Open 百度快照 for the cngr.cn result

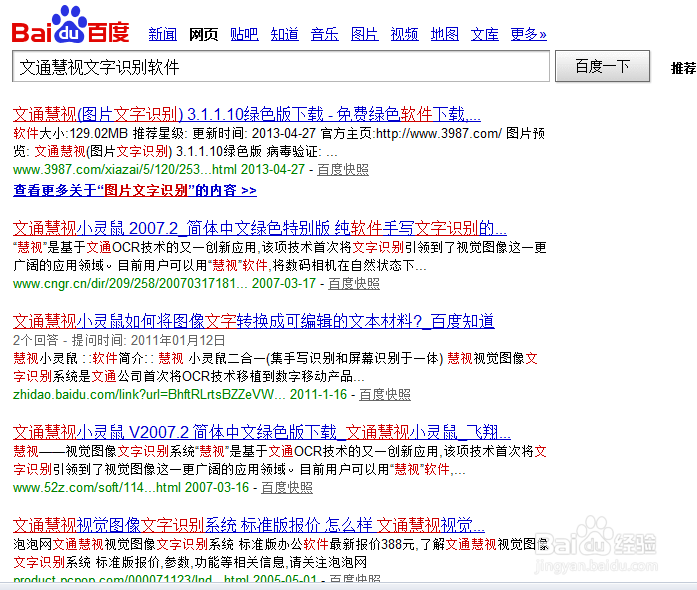point(354,283)
